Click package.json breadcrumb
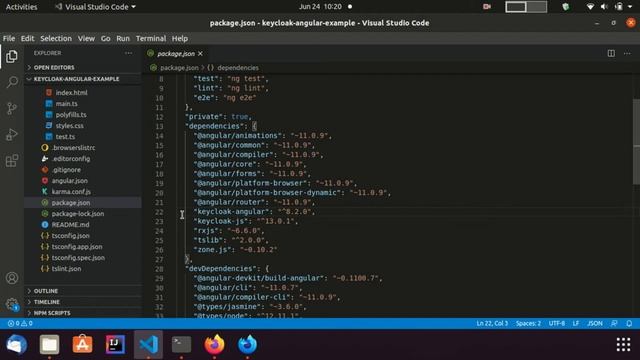 pyautogui.click(x=179, y=68)
